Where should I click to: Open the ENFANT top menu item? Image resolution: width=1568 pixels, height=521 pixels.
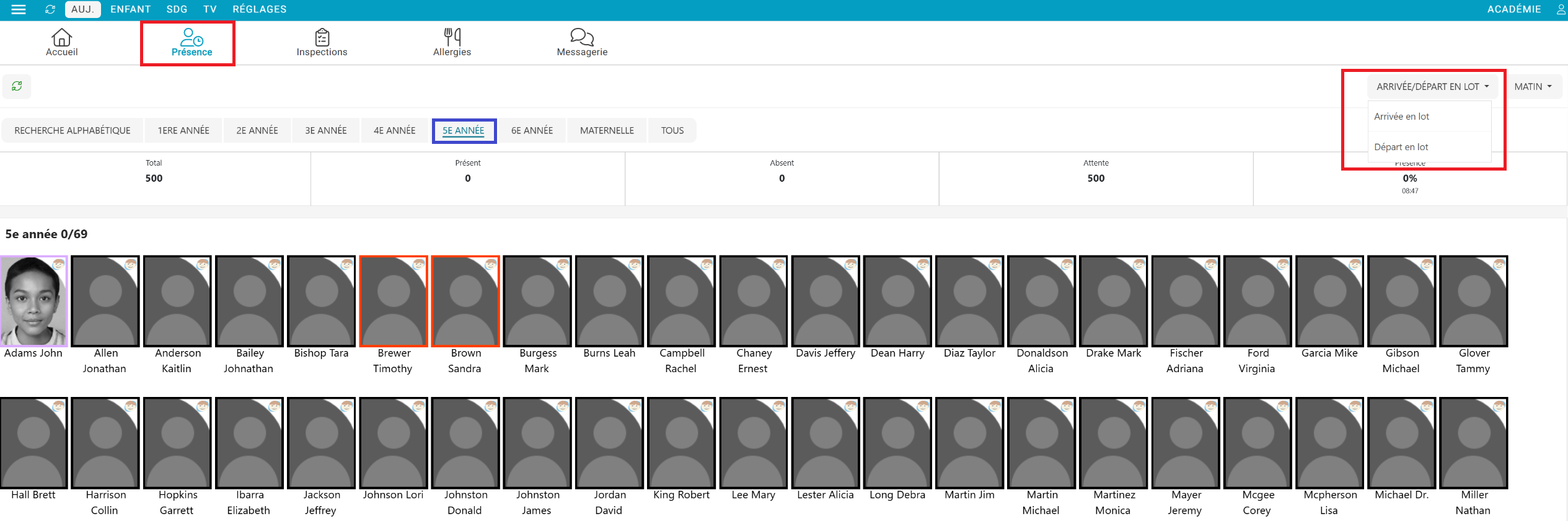click(x=130, y=9)
